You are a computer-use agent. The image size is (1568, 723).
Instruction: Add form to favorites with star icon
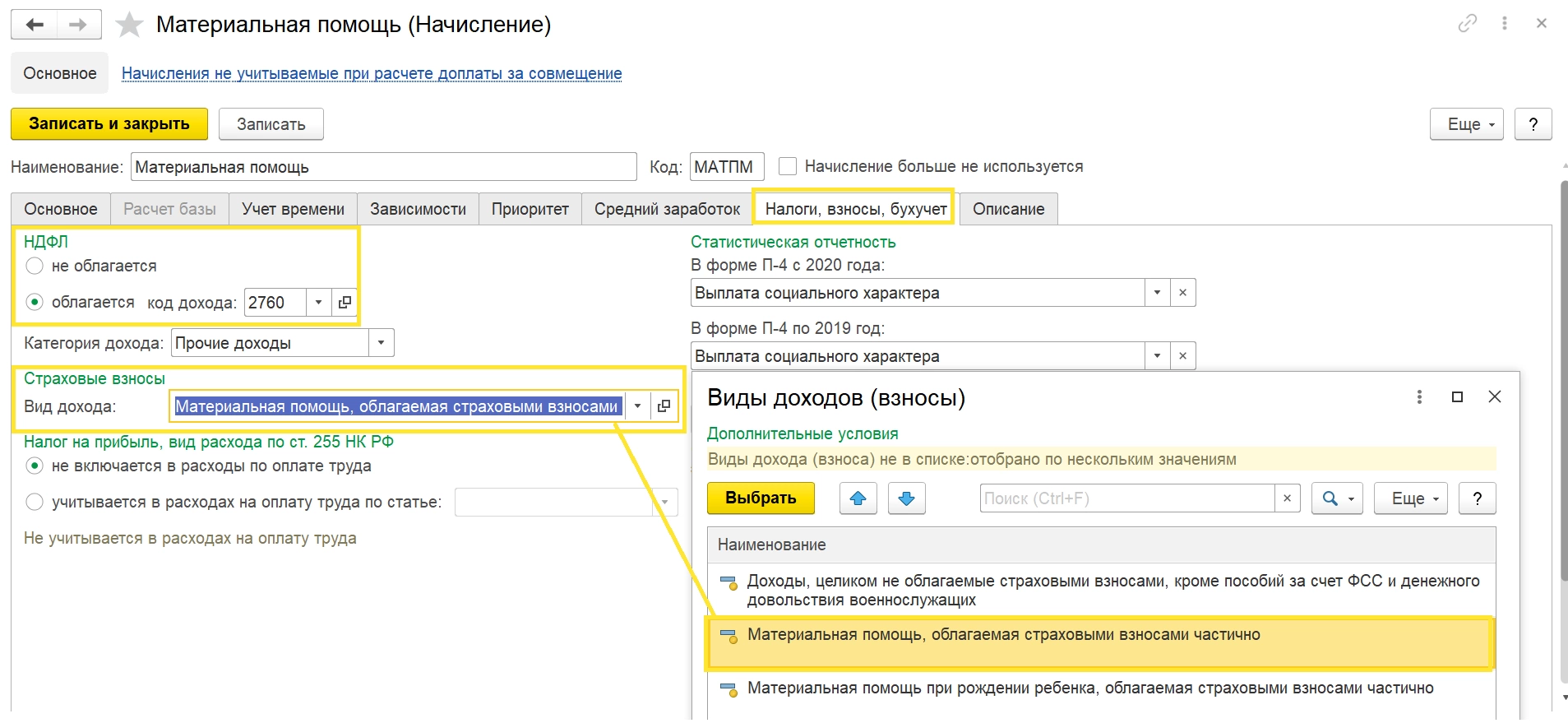(x=129, y=25)
